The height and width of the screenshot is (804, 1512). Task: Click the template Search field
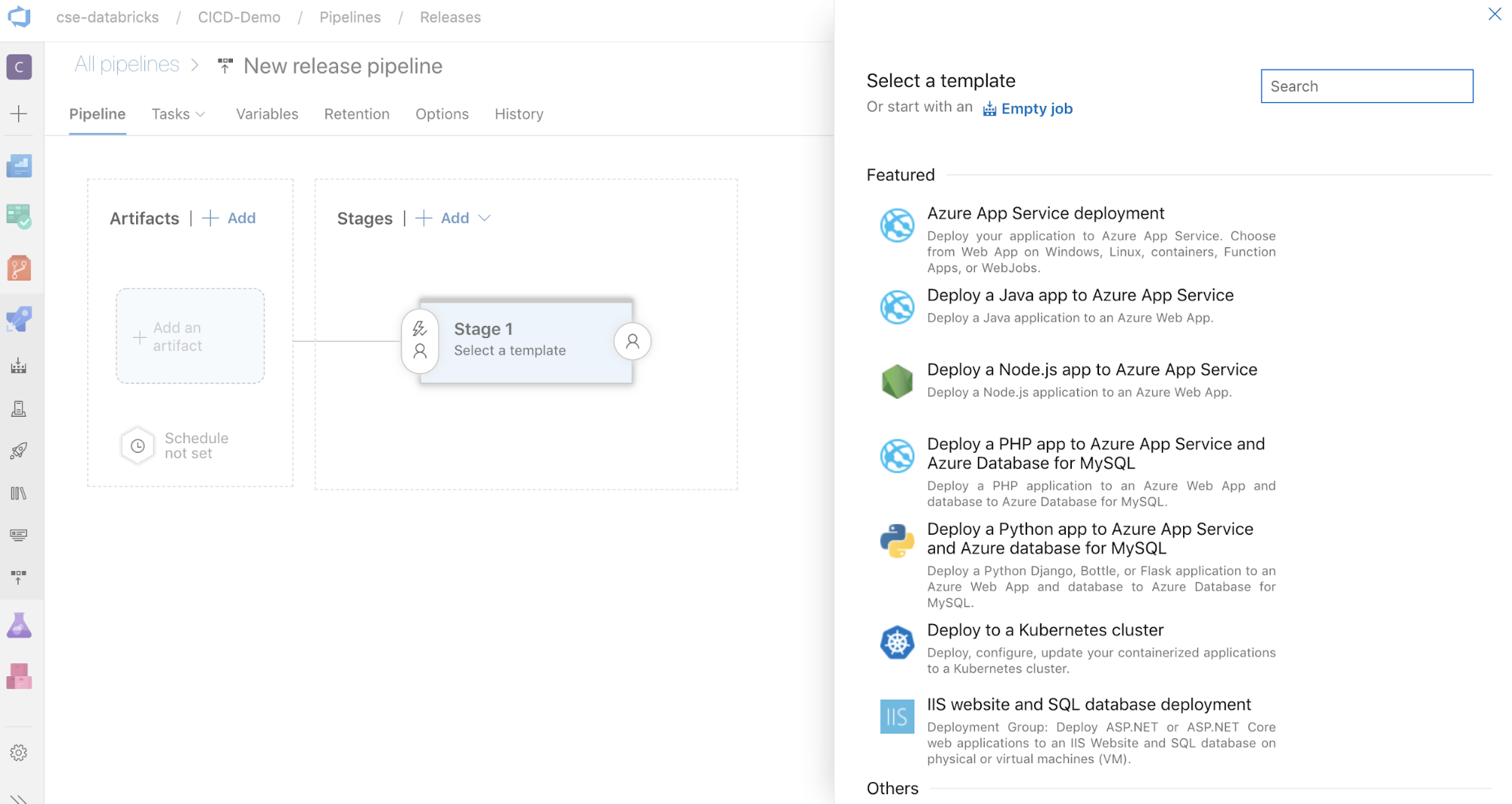1366,86
